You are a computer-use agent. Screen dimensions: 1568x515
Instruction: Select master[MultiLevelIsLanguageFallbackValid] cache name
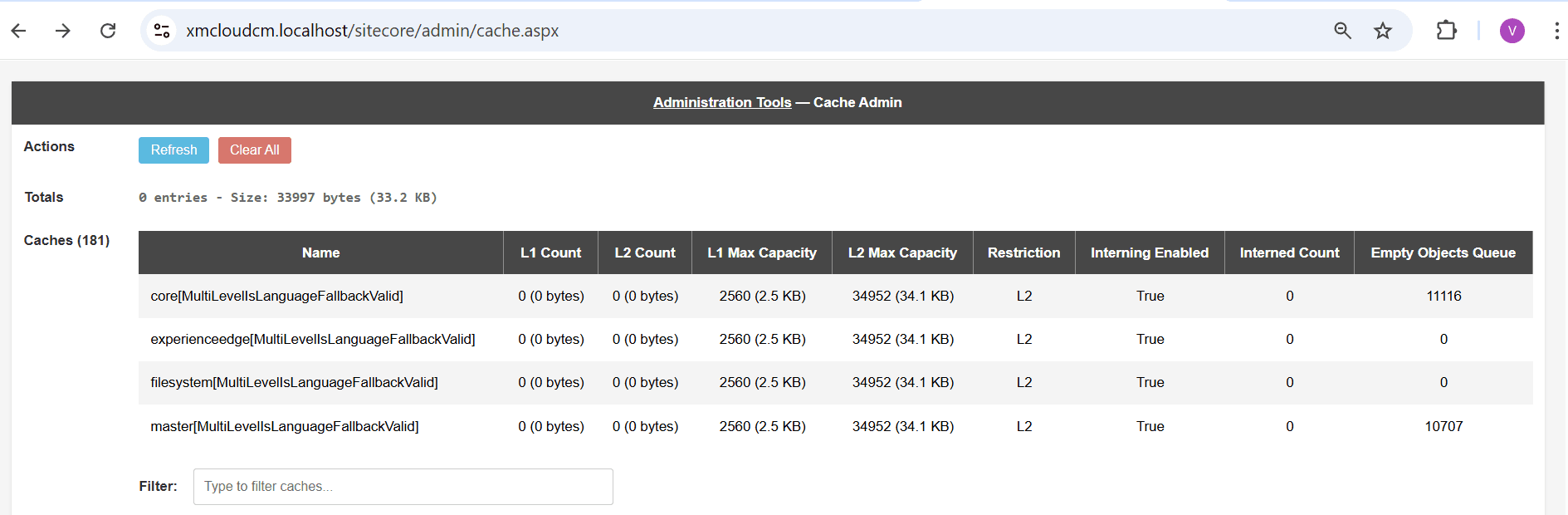(285, 426)
